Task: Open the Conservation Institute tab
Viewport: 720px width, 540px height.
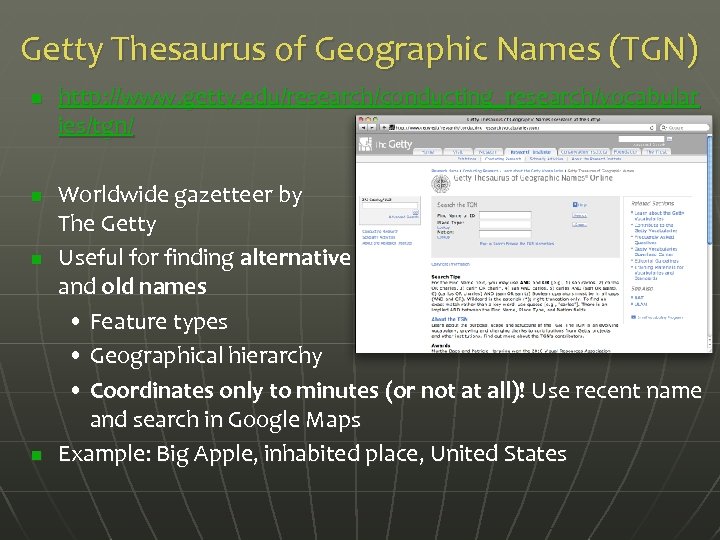Action: pyautogui.click(x=584, y=152)
